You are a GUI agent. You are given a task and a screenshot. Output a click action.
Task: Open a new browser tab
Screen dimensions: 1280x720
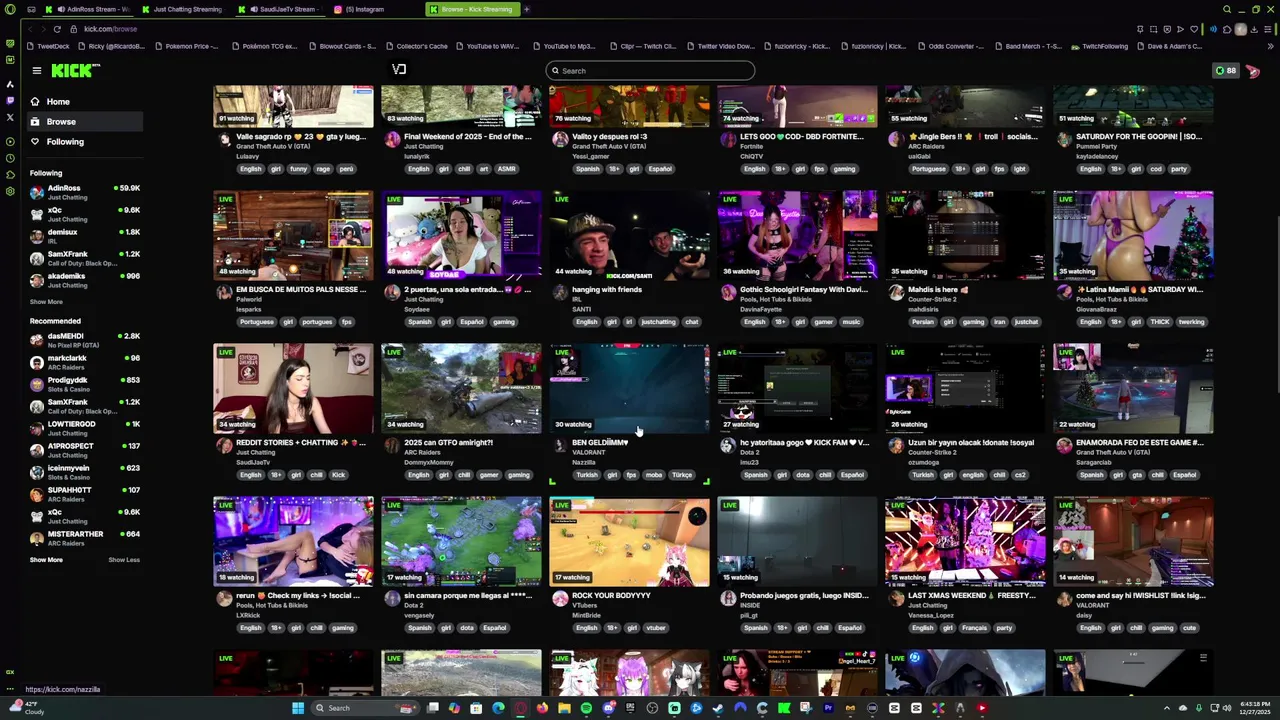(x=526, y=9)
